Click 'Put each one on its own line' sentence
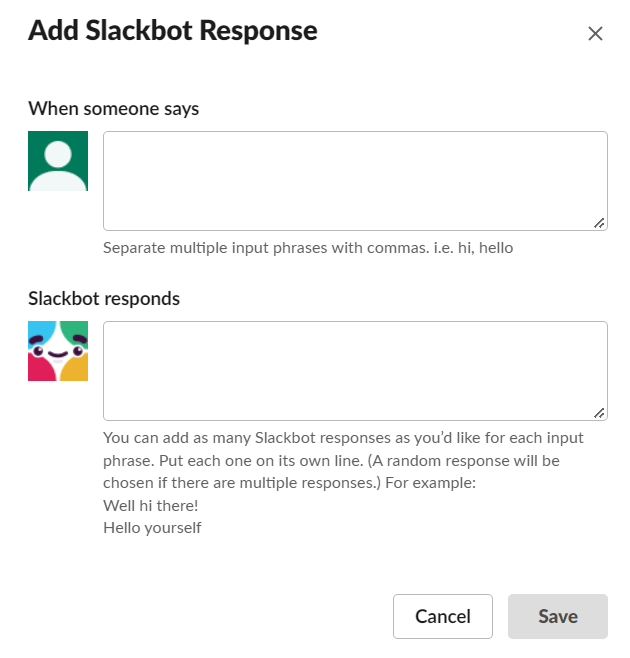 click(261, 461)
